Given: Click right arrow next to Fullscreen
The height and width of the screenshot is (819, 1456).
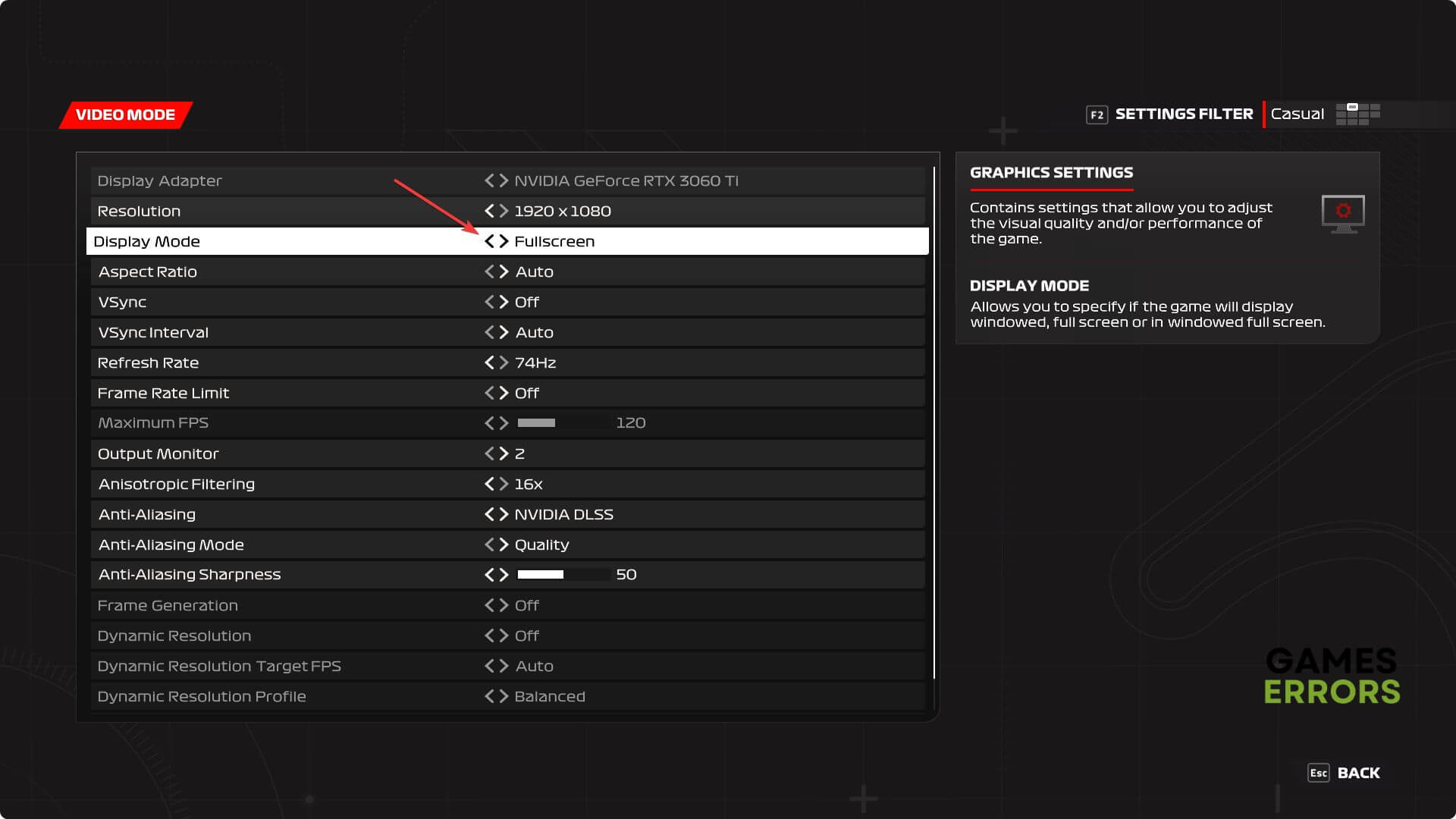Looking at the screenshot, I should [x=504, y=241].
